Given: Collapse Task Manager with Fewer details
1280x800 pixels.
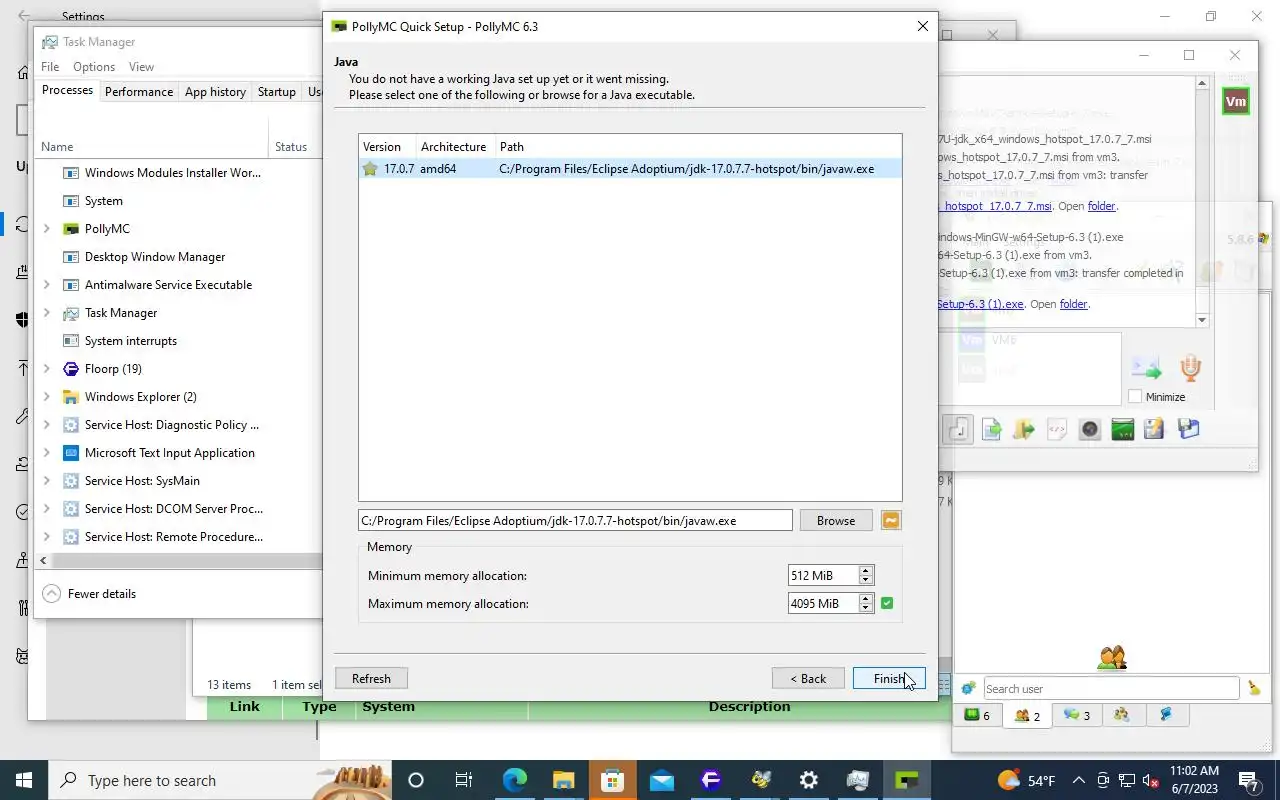Looking at the screenshot, I should [x=89, y=593].
